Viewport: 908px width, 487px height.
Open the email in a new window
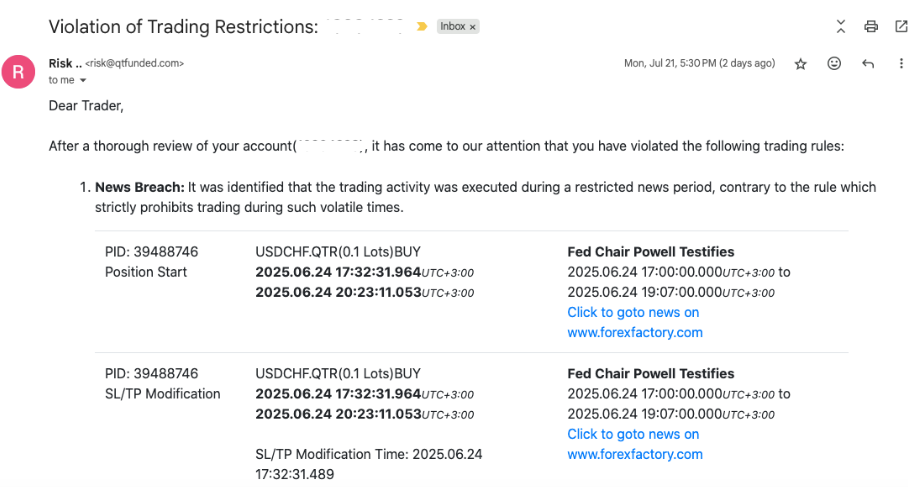coord(898,27)
